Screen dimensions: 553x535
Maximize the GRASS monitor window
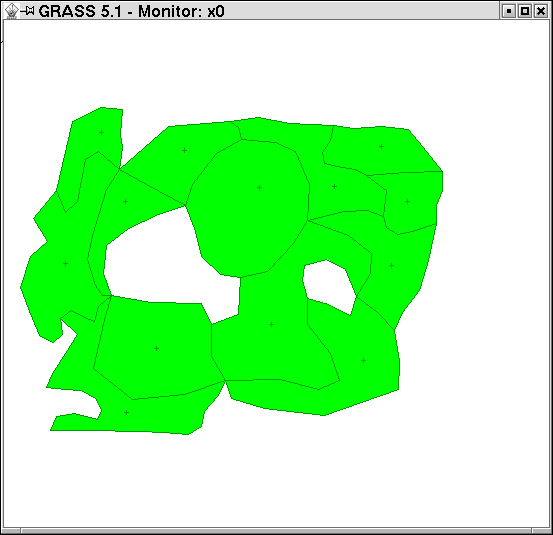[525, 11]
